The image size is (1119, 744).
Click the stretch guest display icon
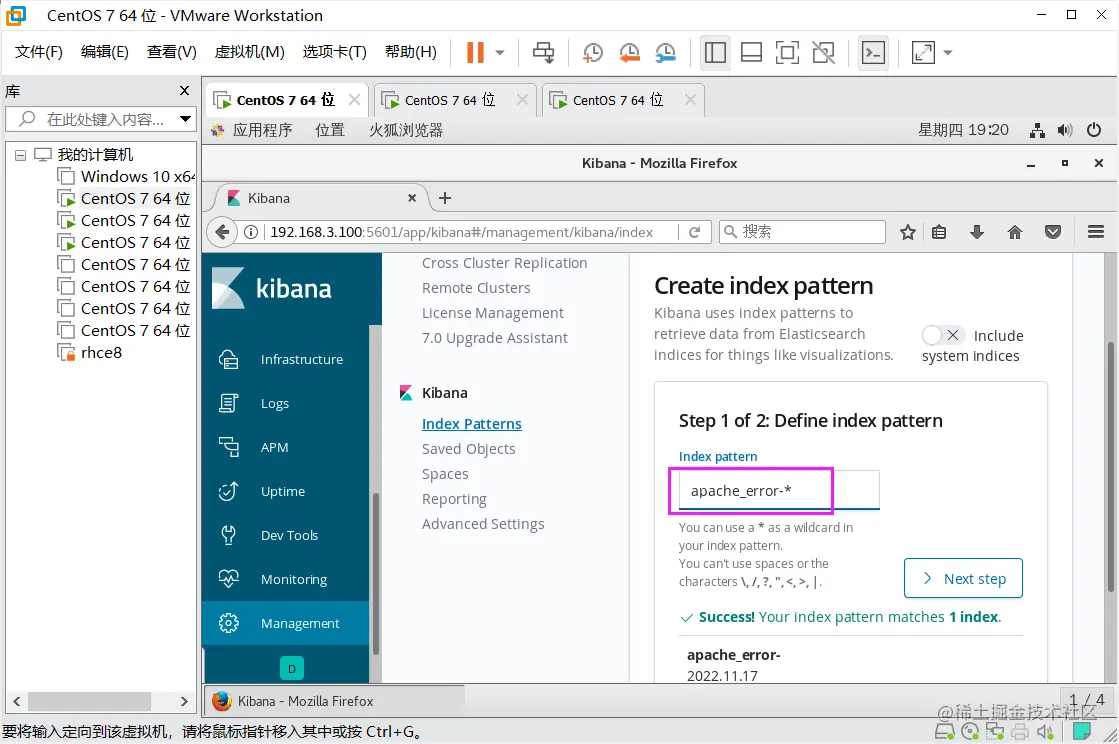[923, 52]
